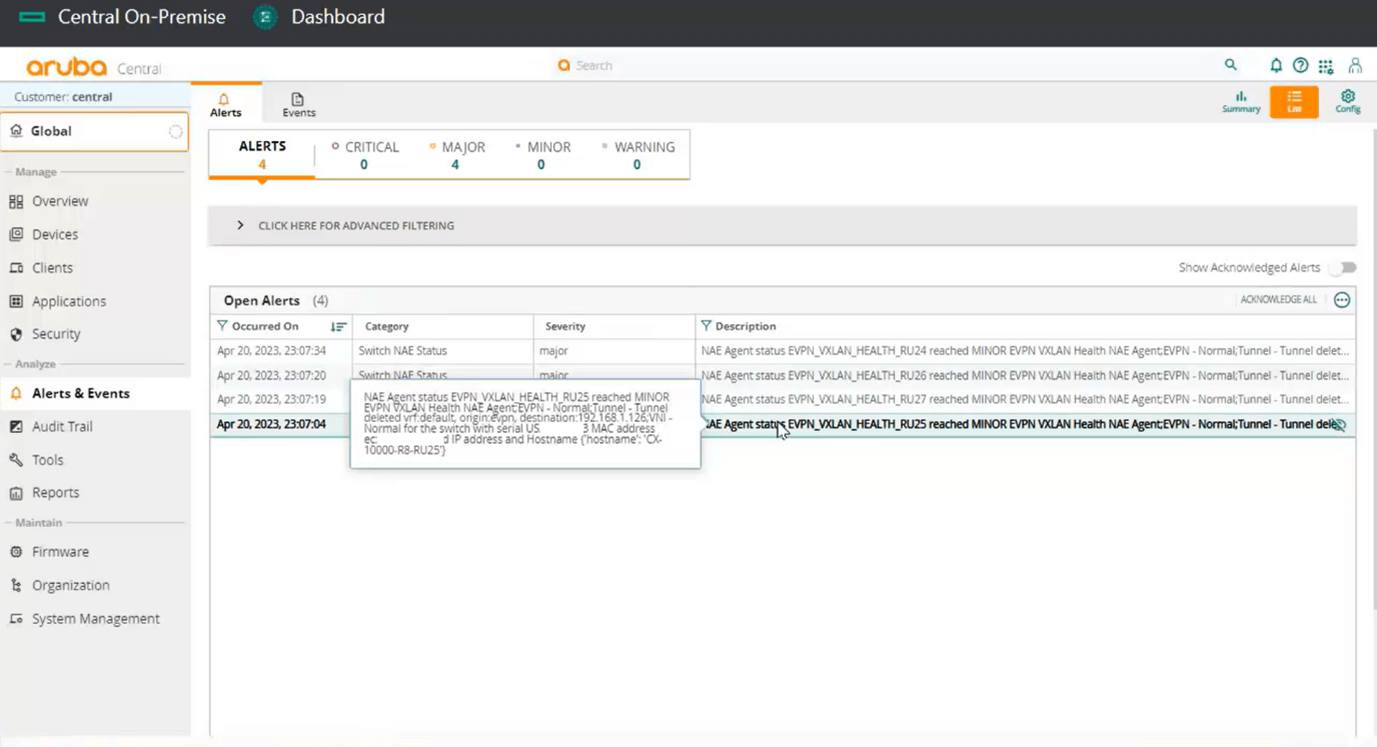This screenshot has height=747, width=1377.
Task: Click the Aruba Central logo
Action: 93,67
